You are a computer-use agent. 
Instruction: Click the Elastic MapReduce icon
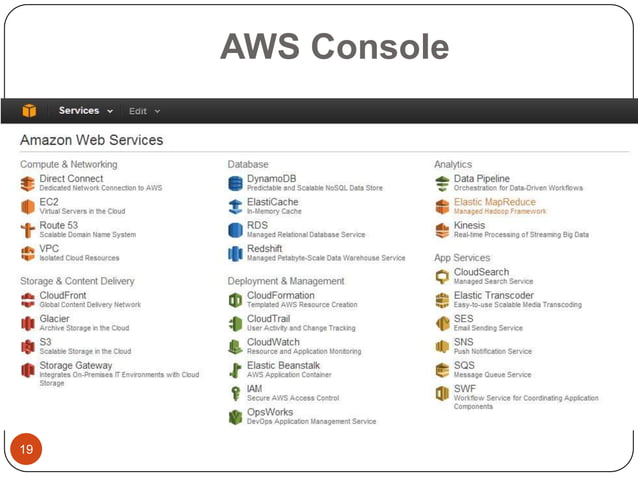pyautogui.click(x=442, y=207)
